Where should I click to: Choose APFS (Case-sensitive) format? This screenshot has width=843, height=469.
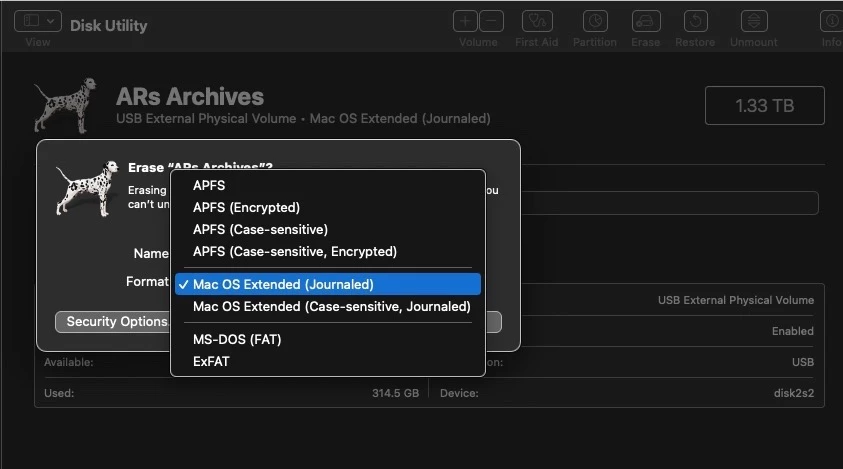pos(327,229)
